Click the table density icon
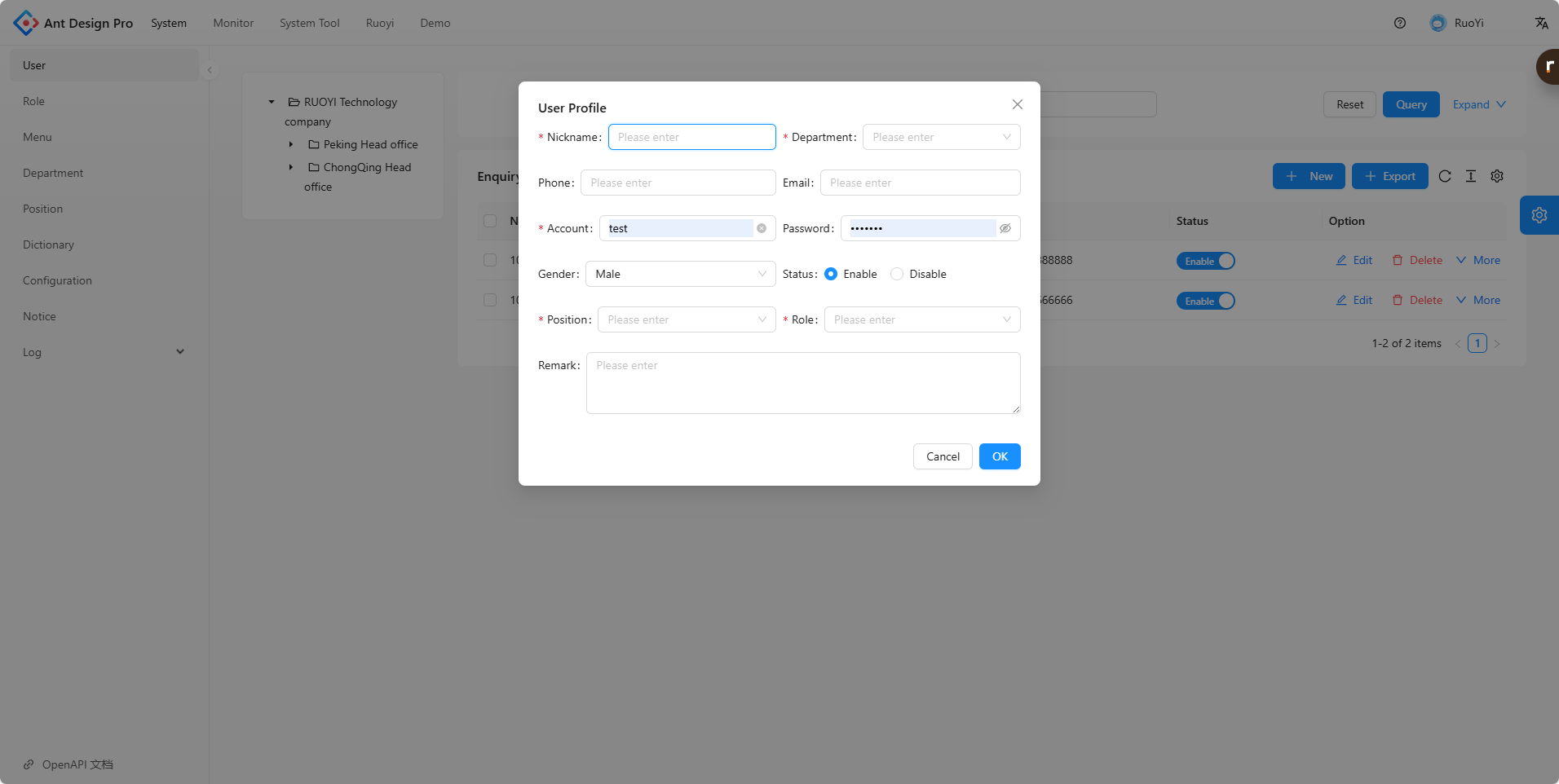This screenshot has width=1559, height=784. pos(1470,176)
